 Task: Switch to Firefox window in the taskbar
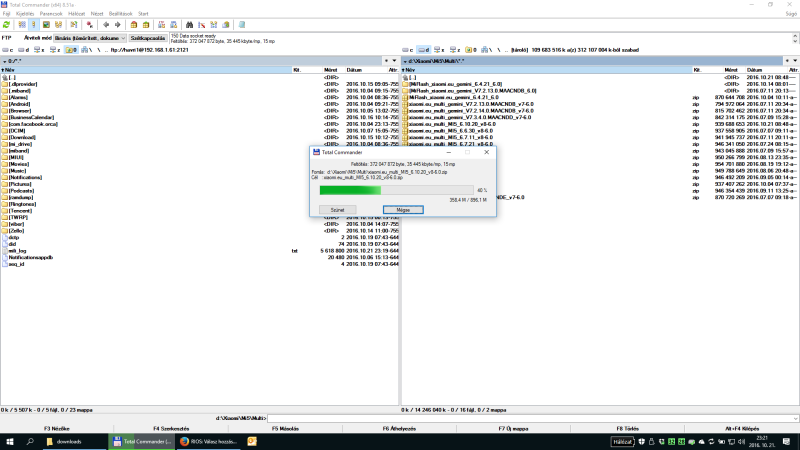click(x=208, y=442)
